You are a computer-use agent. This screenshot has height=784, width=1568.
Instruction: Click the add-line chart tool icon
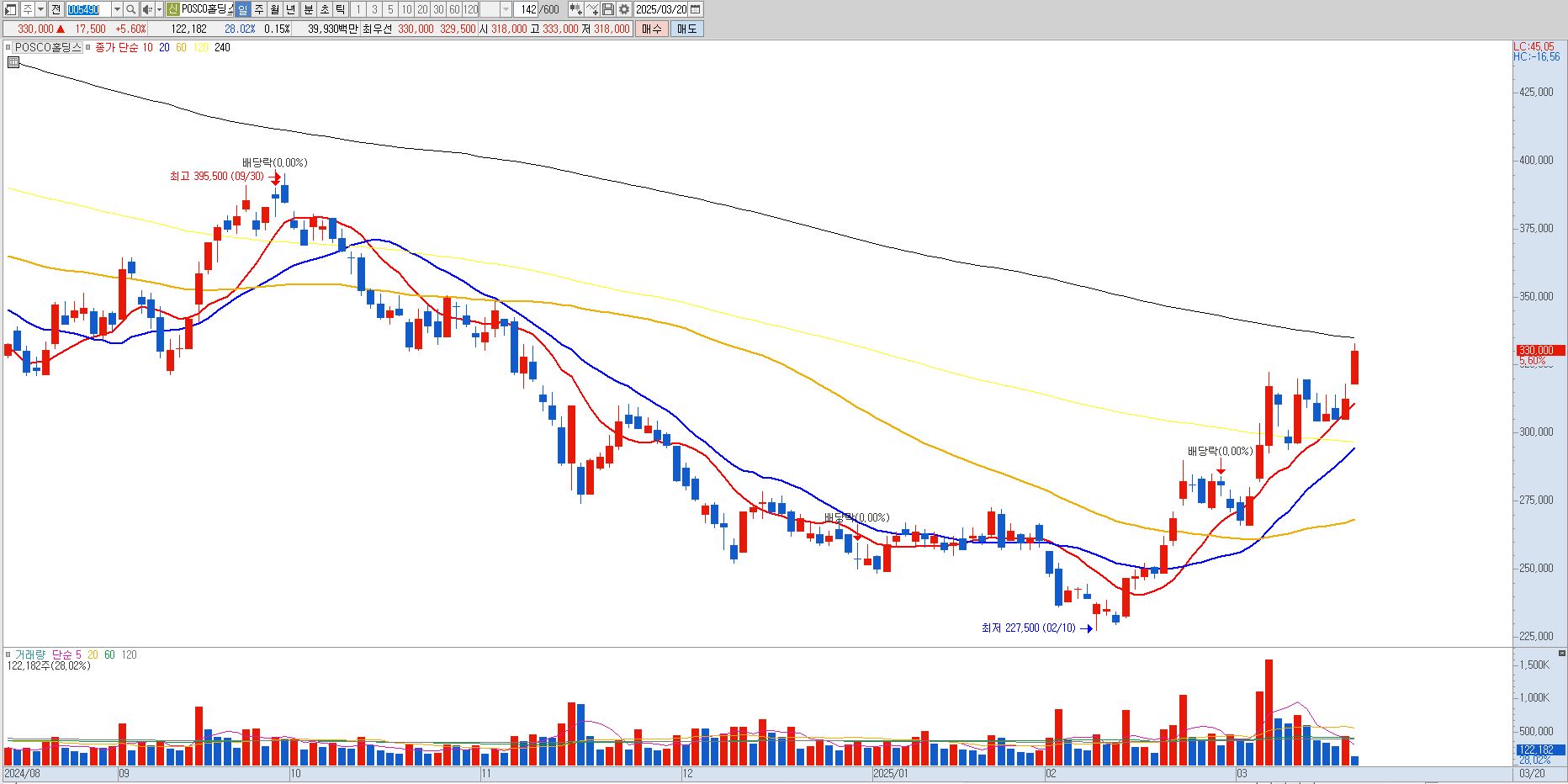pyautogui.click(x=591, y=9)
